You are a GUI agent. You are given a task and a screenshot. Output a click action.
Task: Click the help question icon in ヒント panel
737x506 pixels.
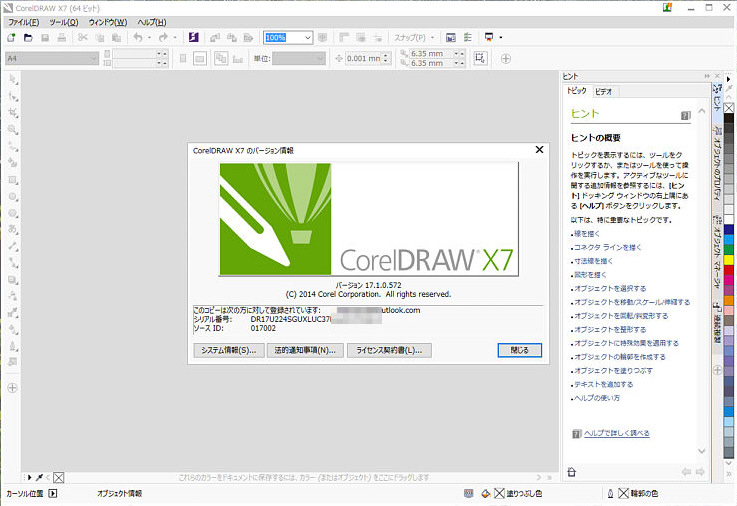(686, 115)
